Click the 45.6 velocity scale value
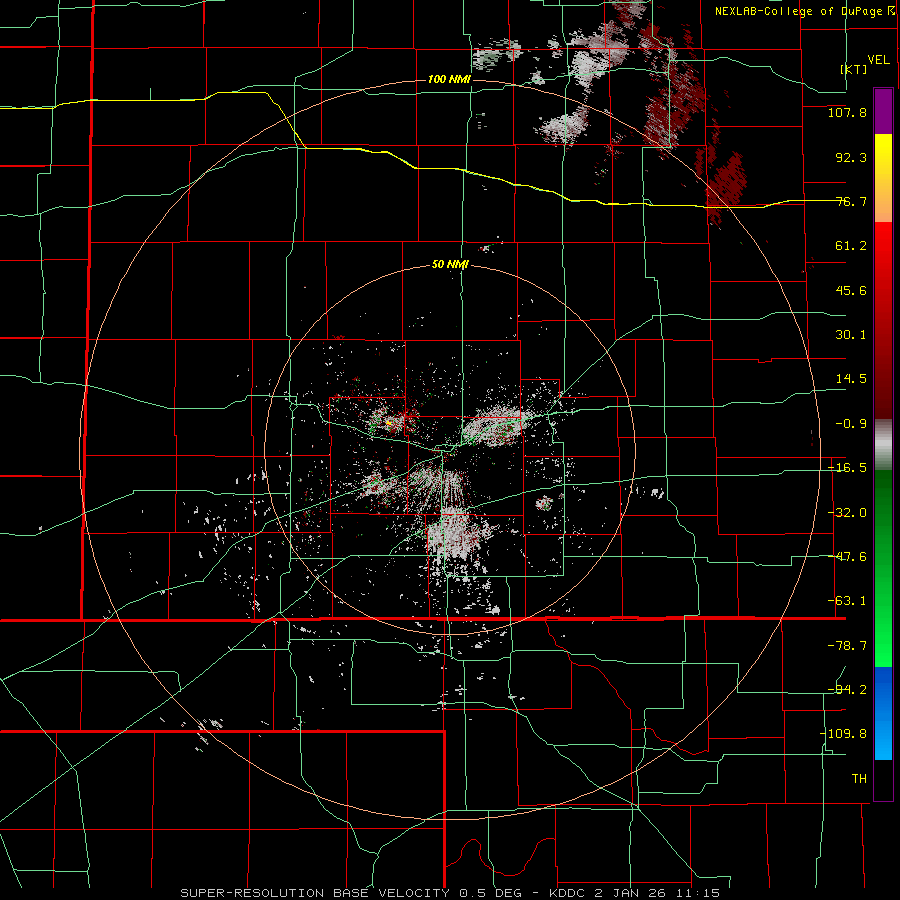The height and width of the screenshot is (900, 900). click(851, 290)
